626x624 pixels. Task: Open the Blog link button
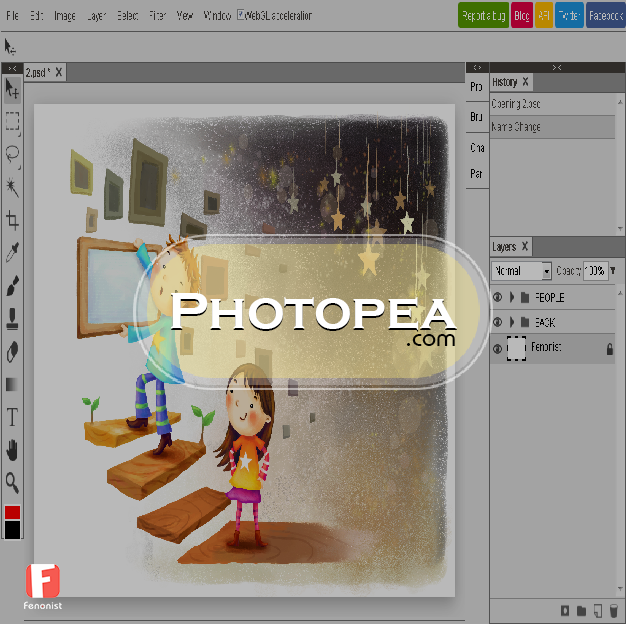[522, 15]
